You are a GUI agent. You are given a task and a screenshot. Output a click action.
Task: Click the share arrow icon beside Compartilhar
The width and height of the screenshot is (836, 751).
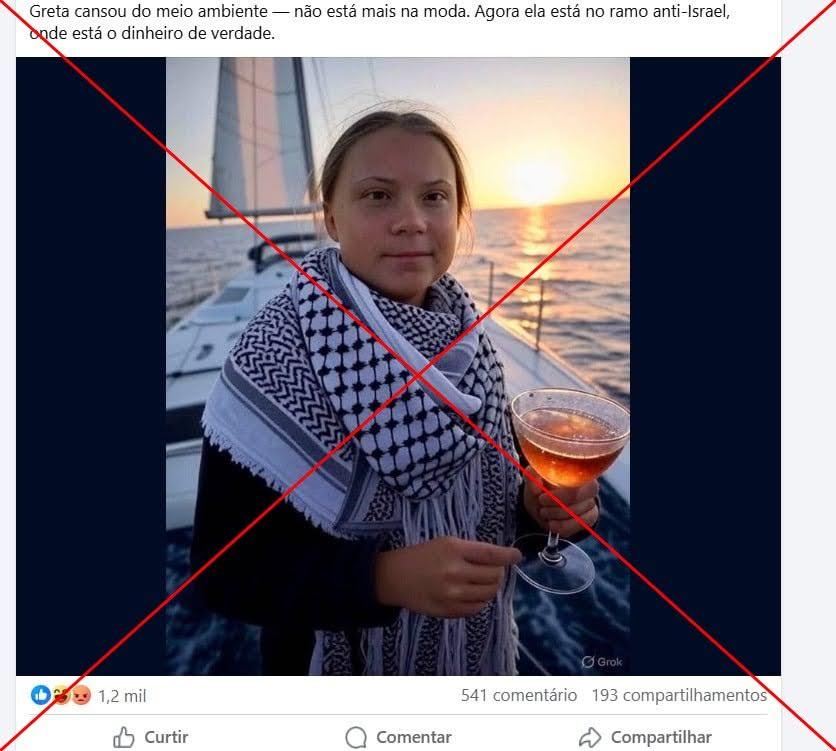coord(590,738)
